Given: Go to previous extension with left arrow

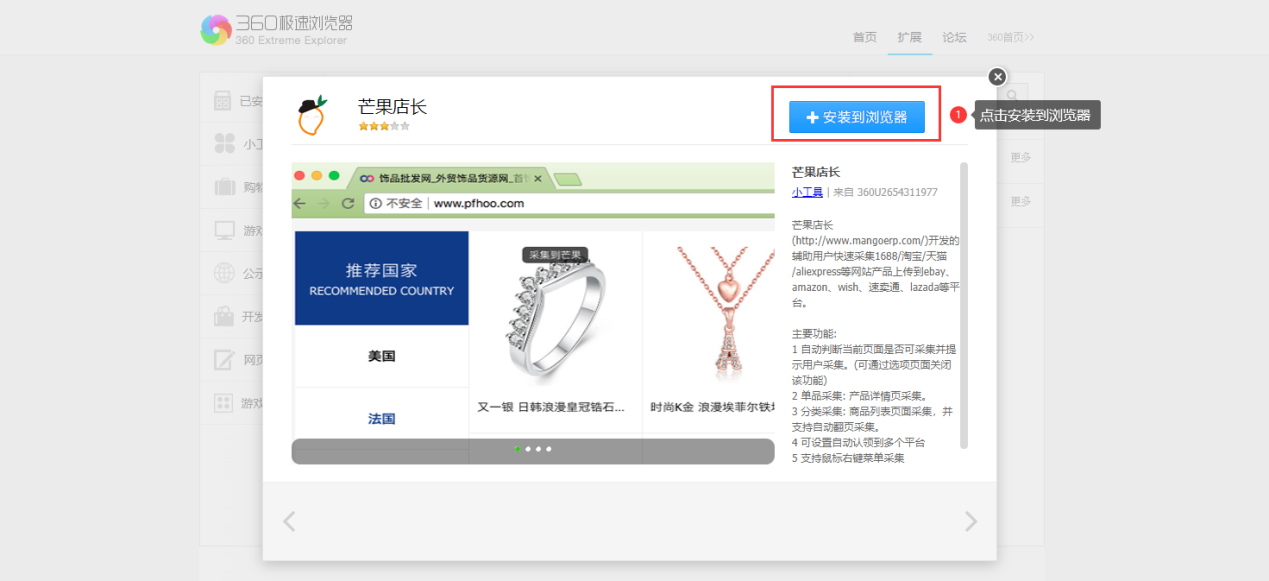Looking at the screenshot, I should (289, 521).
